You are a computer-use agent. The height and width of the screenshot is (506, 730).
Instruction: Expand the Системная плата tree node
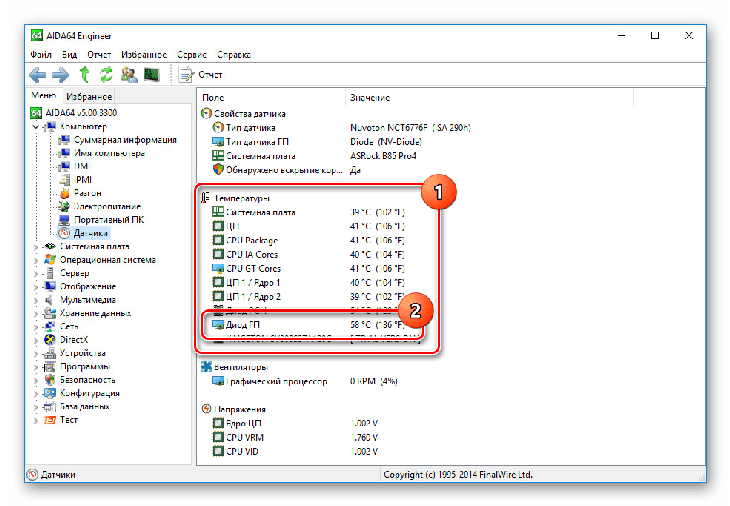coord(36,247)
